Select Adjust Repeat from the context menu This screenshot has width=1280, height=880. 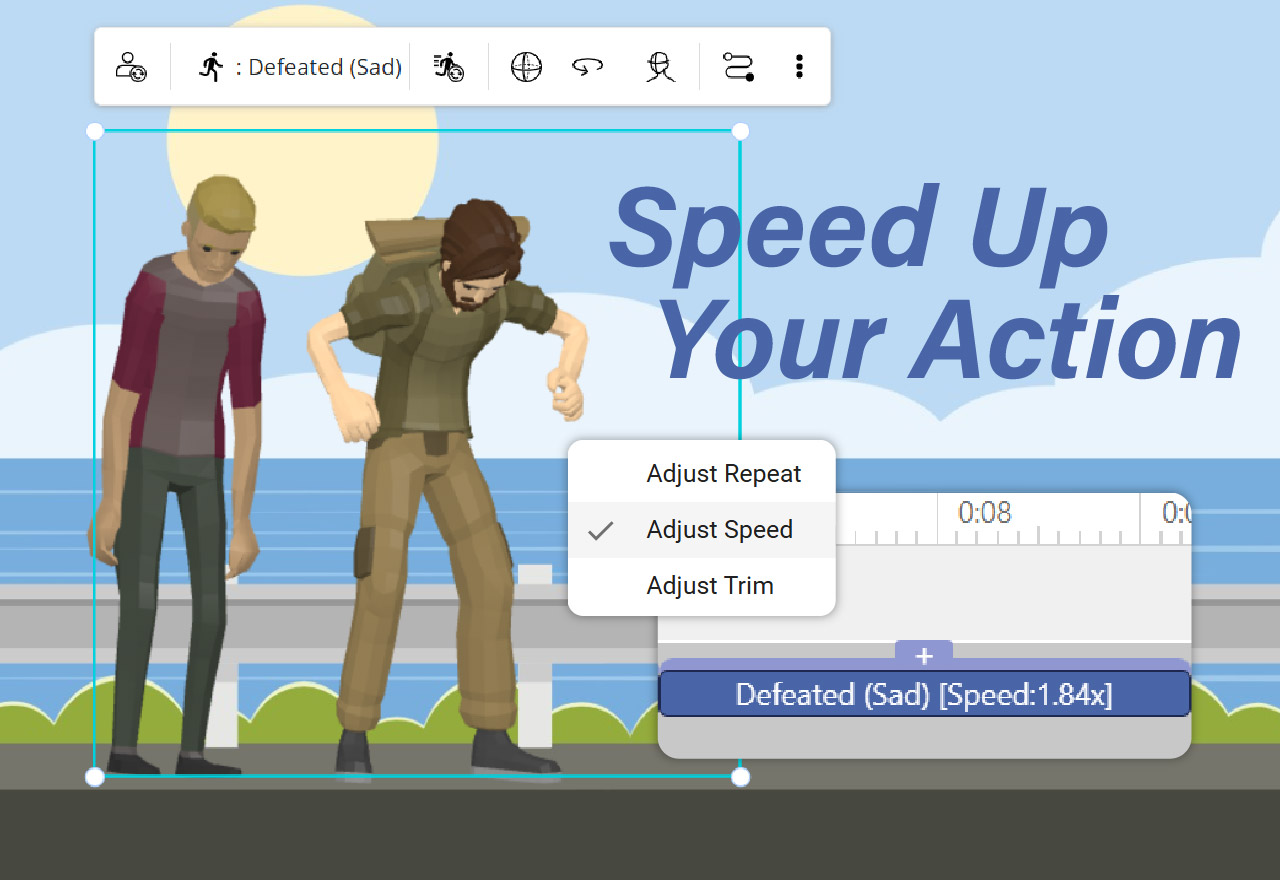pos(724,473)
